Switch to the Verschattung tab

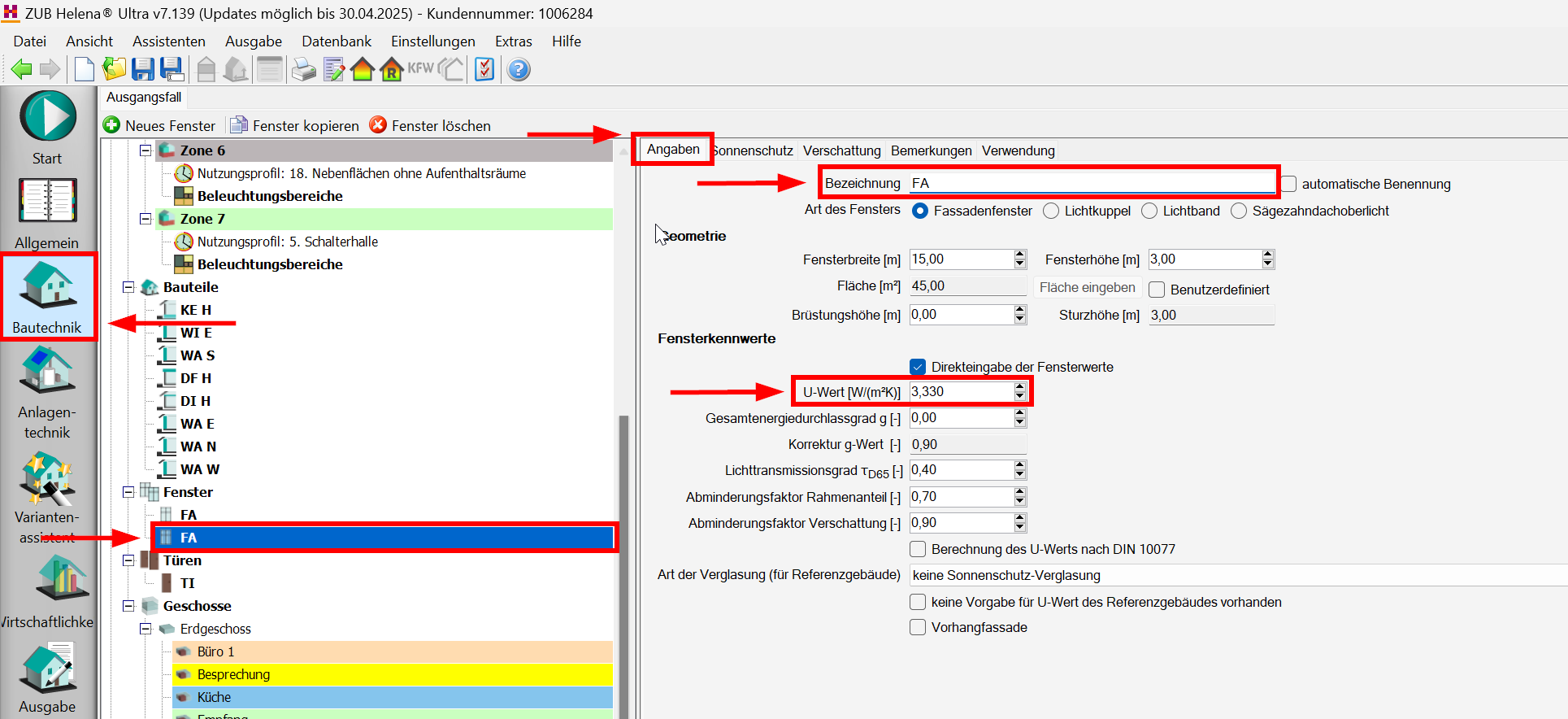point(841,150)
